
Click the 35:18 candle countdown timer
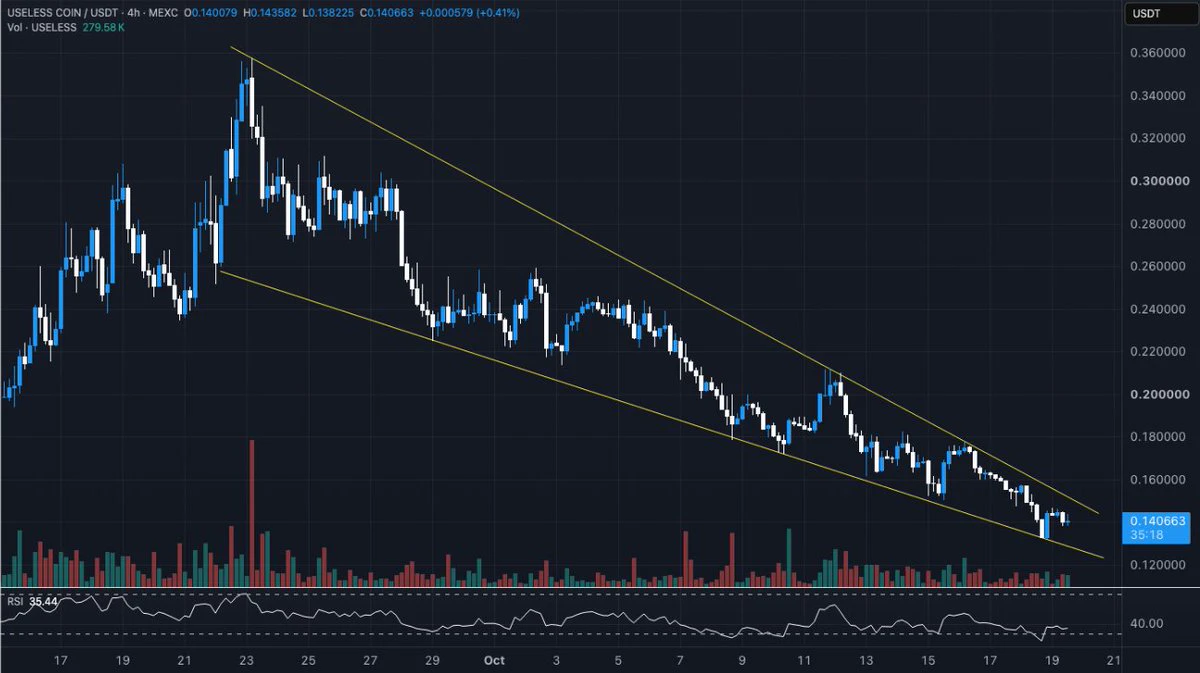point(1145,535)
